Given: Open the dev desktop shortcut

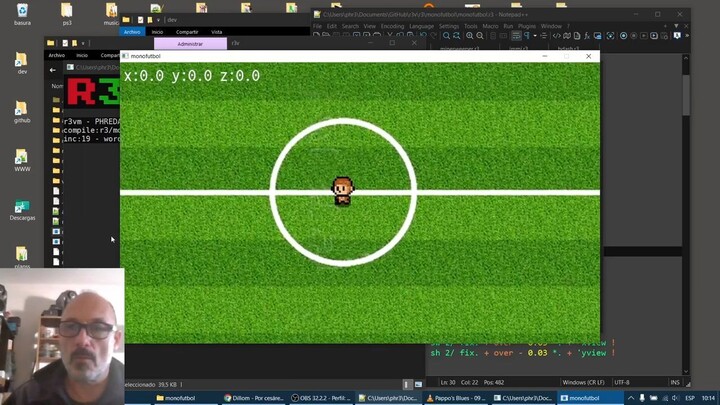Looking at the screenshot, I should (22, 63).
